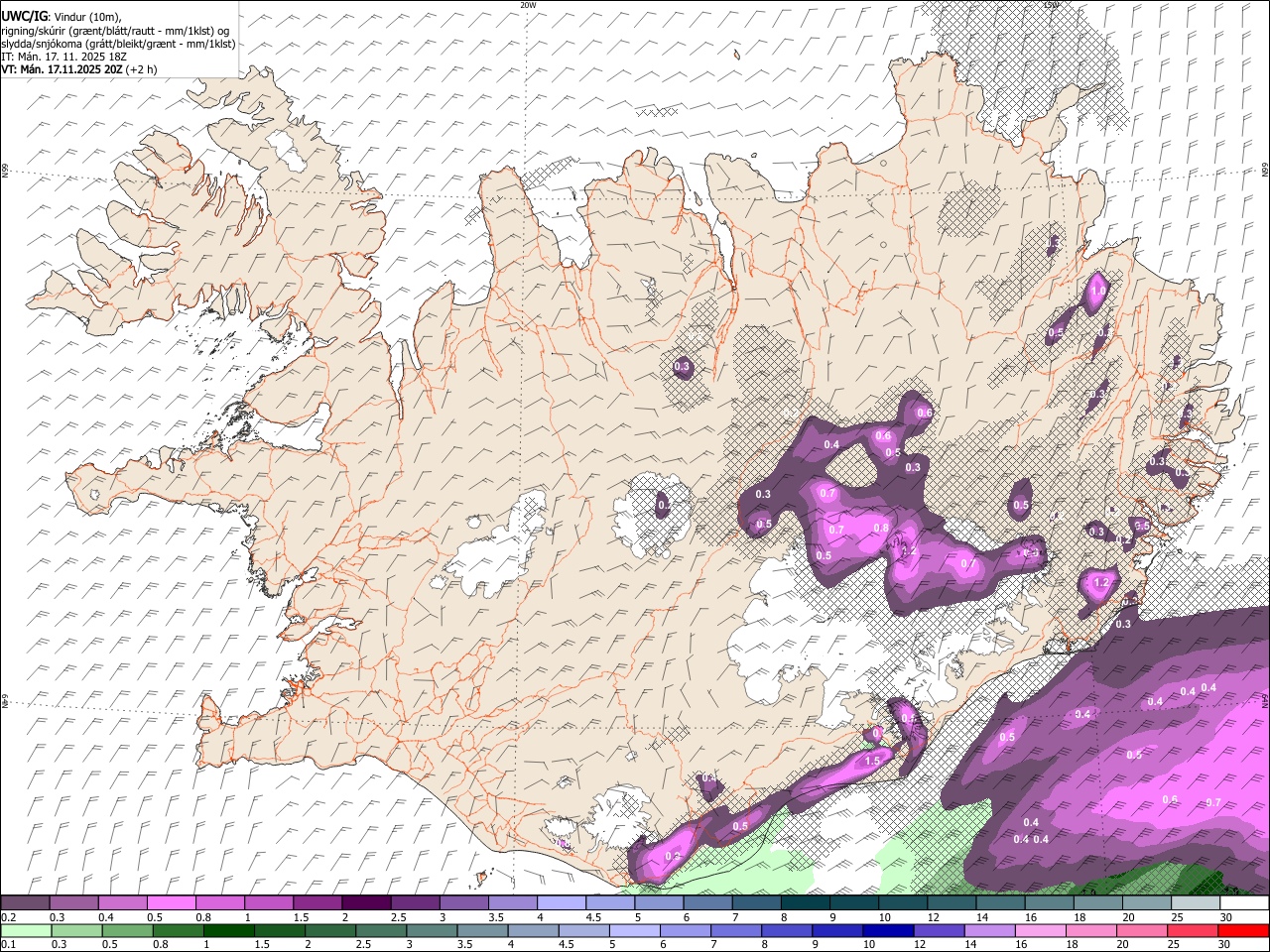Click the 'IT: Mán. 17. 11. 2025 18Z' line
Screen dimensions: 1270x952
63,57
